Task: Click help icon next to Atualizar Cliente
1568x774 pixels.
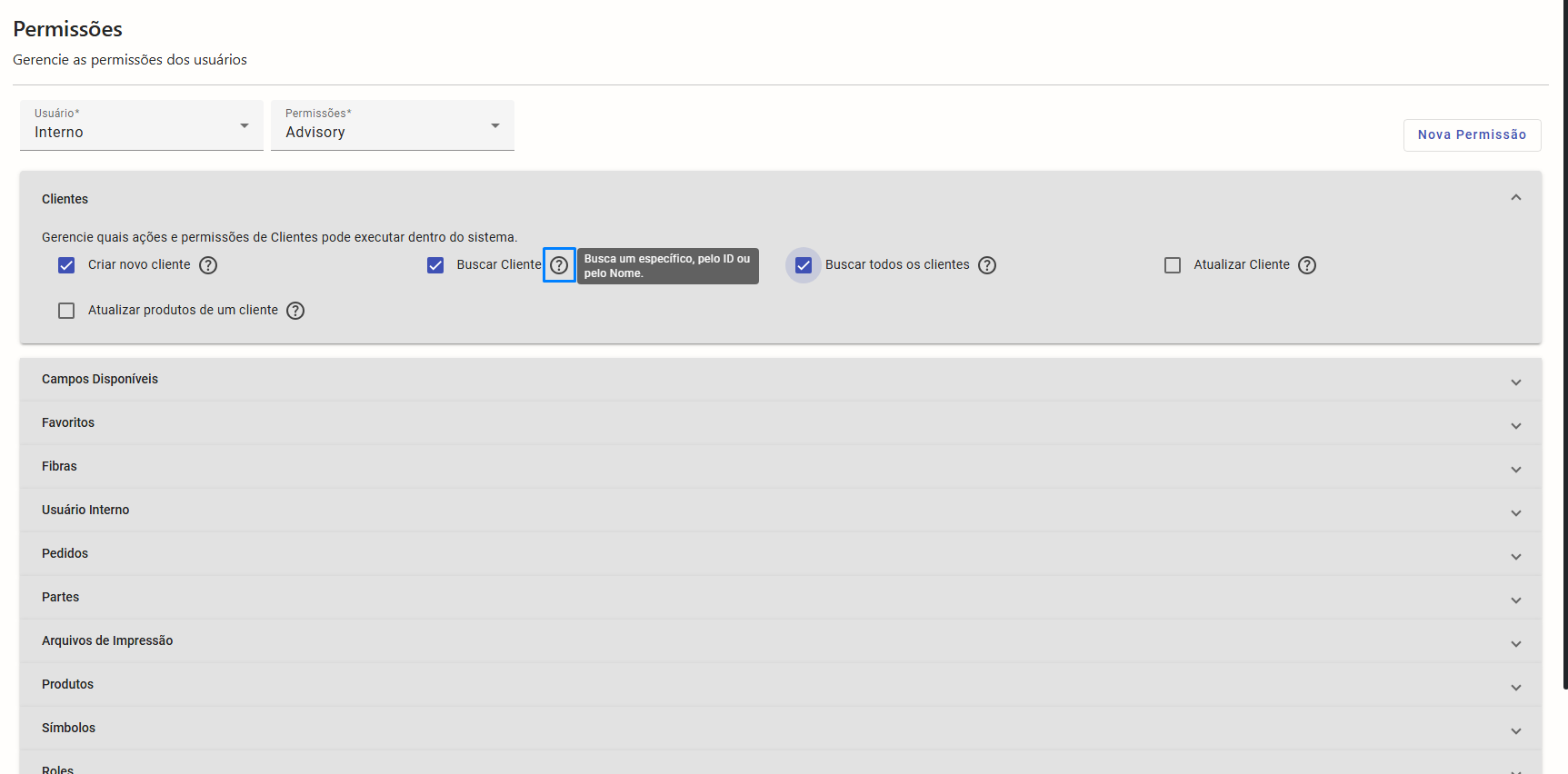Action: click(1307, 265)
